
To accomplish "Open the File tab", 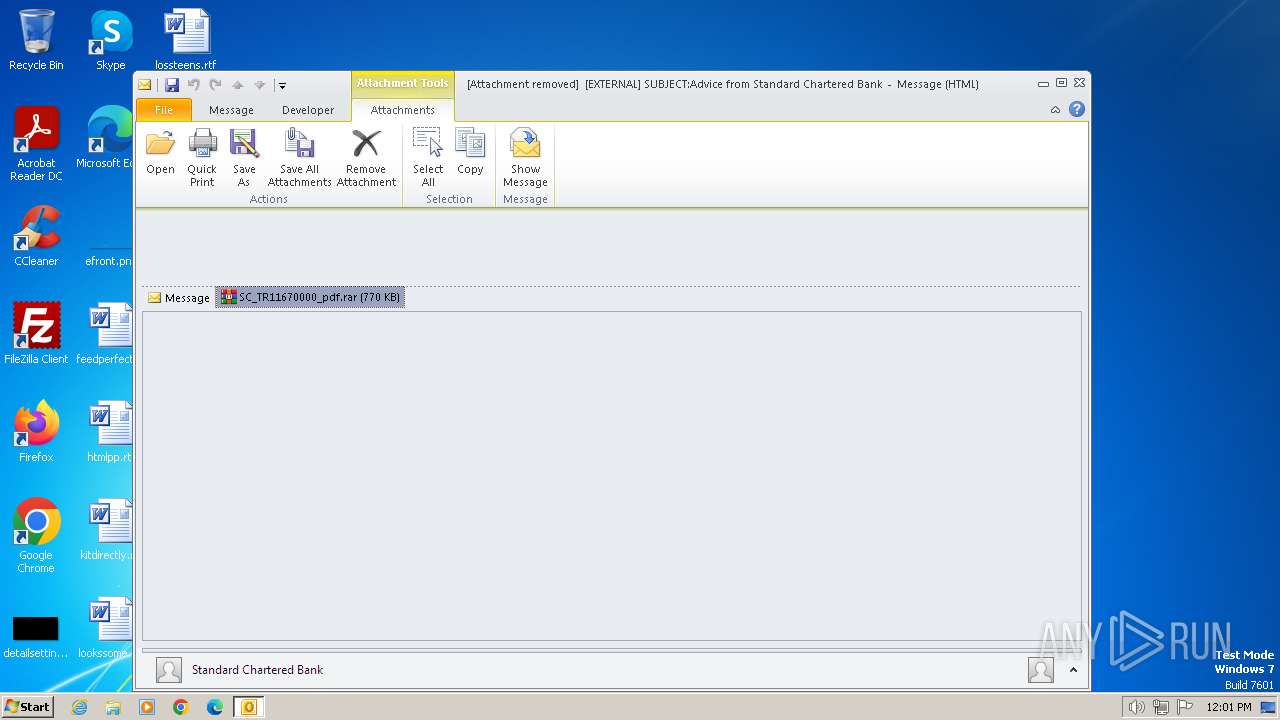I will point(164,110).
